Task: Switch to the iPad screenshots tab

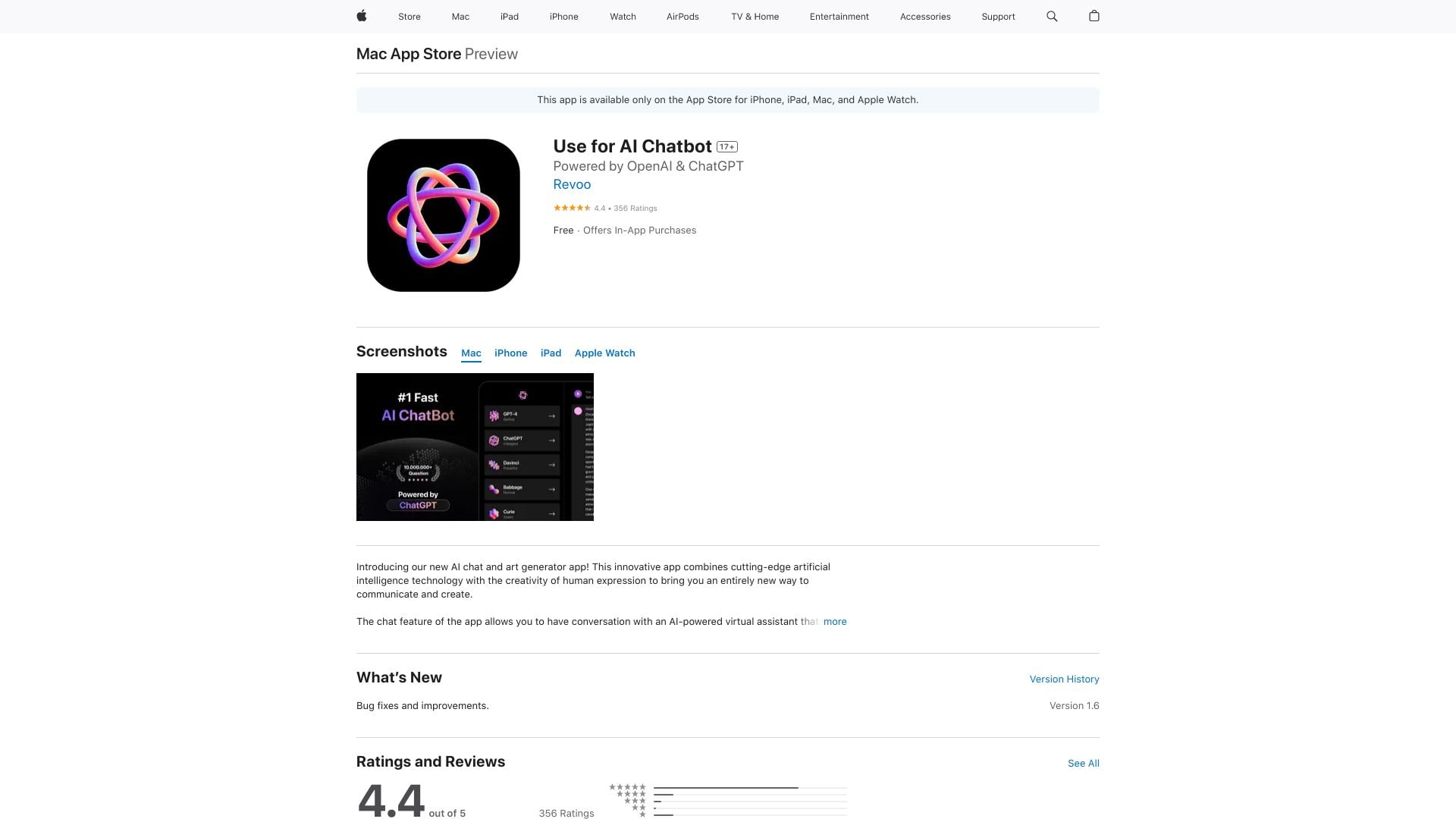Action: point(551,353)
